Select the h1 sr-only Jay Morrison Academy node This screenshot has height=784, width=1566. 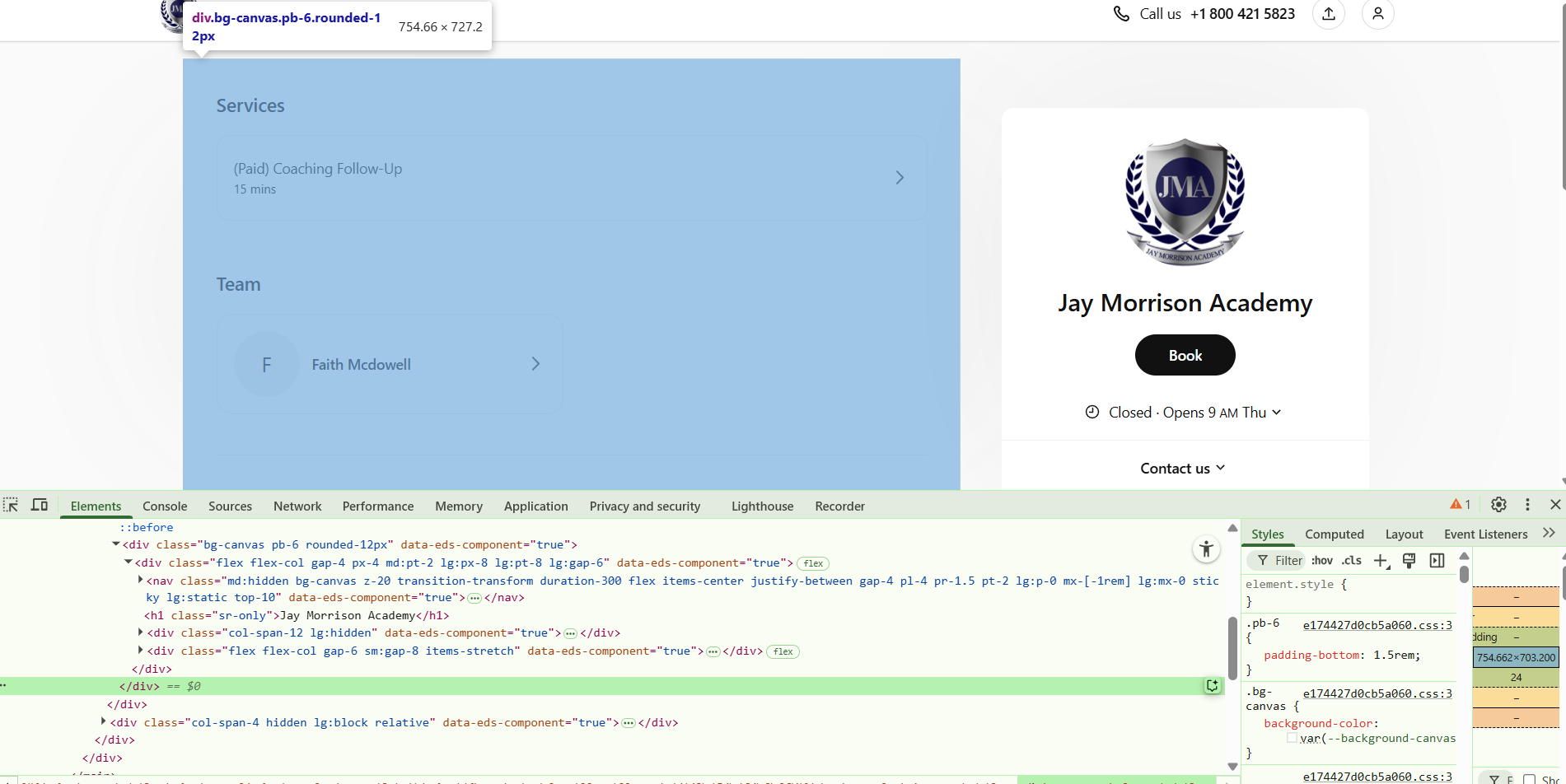pos(297,615)
